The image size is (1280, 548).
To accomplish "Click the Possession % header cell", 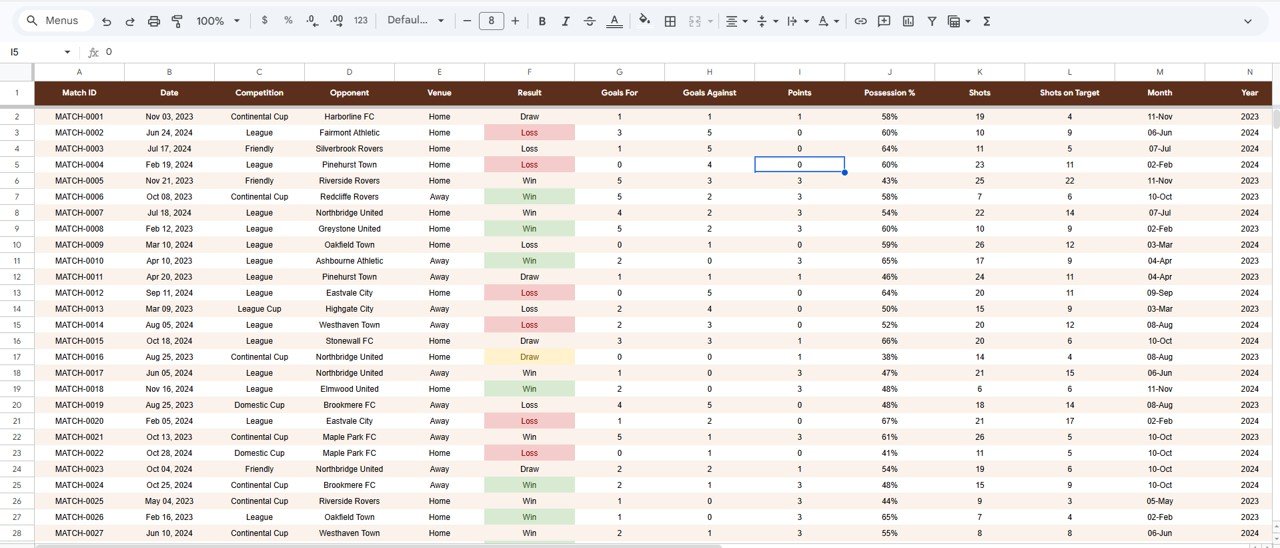I will pos(889,93).
